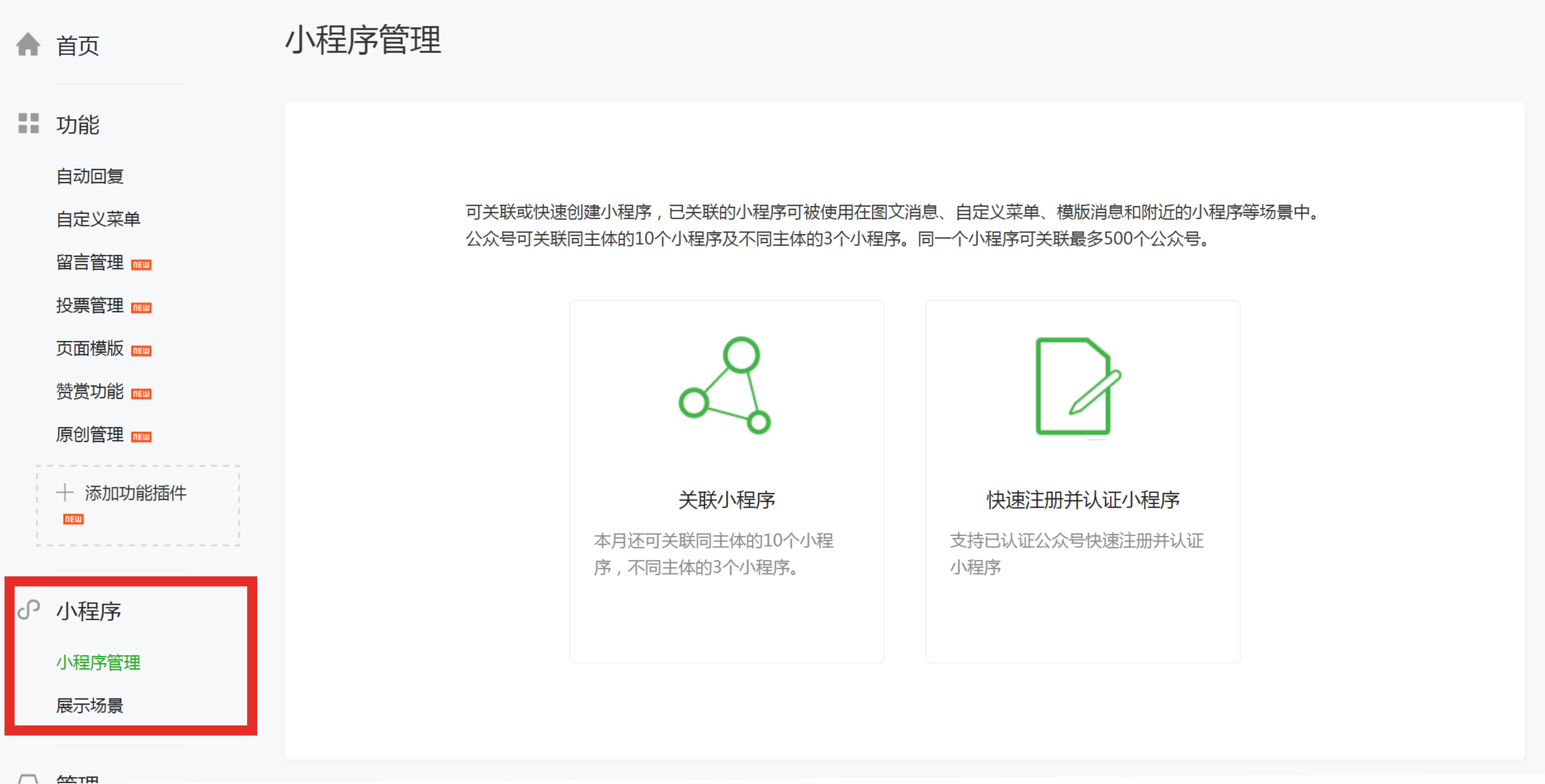Click the 关联小程序 card title

726,500
